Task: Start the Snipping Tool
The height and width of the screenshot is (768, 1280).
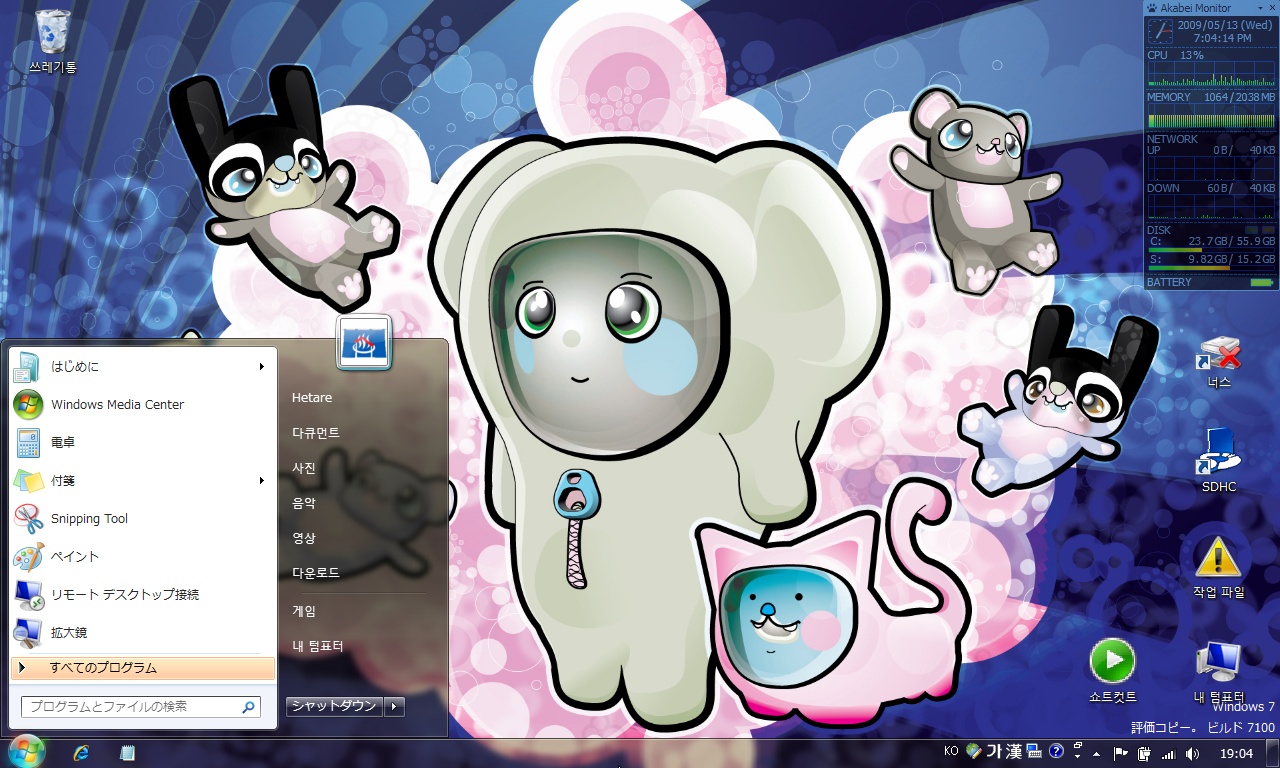Action: tap(142, 518)
